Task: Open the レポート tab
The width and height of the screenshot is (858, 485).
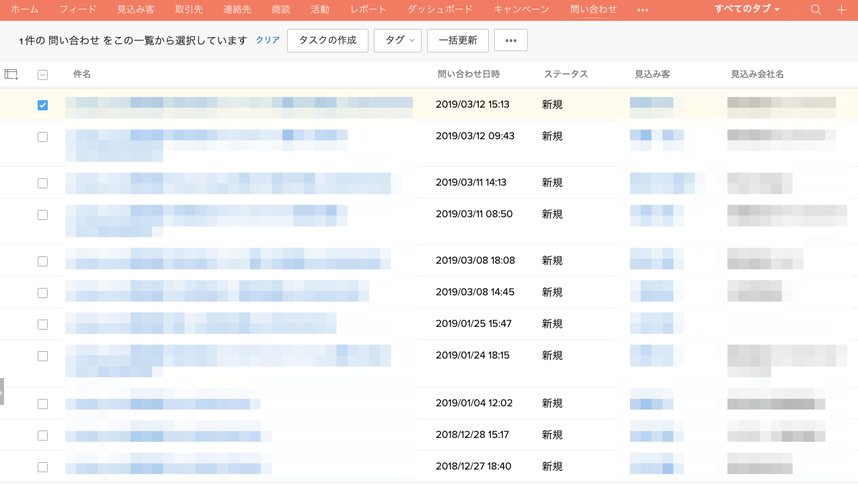Action: [368, 10]
